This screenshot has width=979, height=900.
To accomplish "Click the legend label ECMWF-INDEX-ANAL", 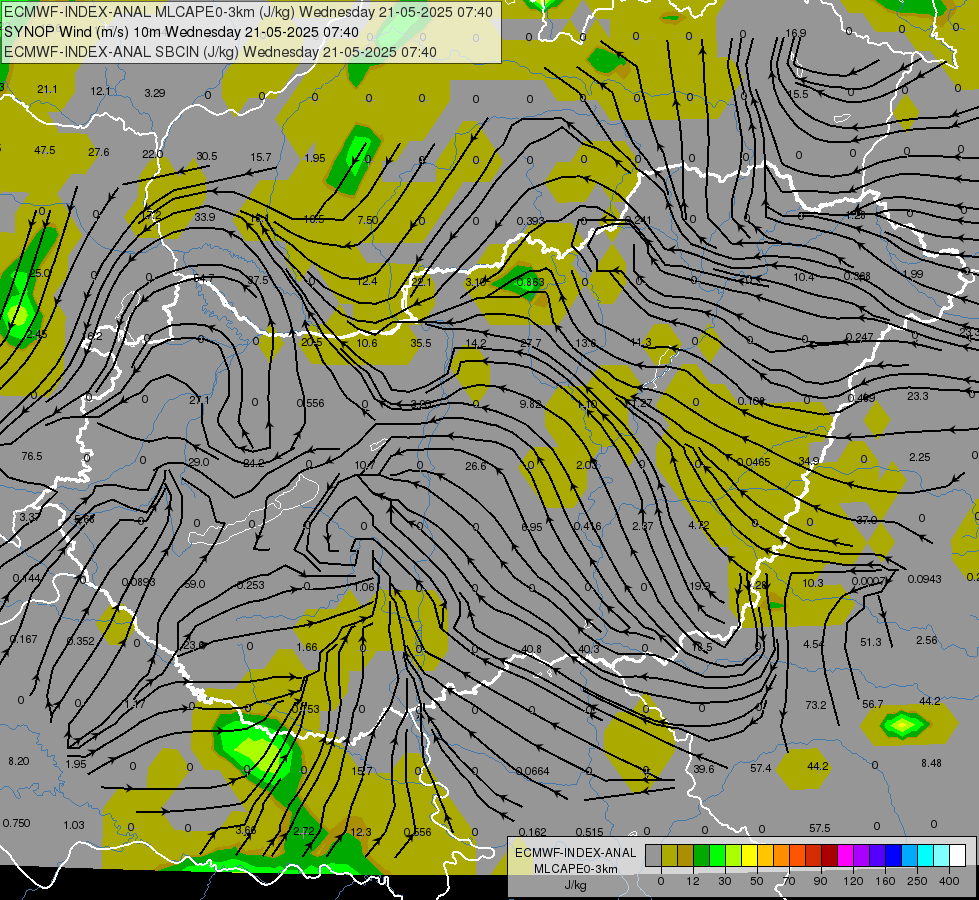I will click(575, 853).
